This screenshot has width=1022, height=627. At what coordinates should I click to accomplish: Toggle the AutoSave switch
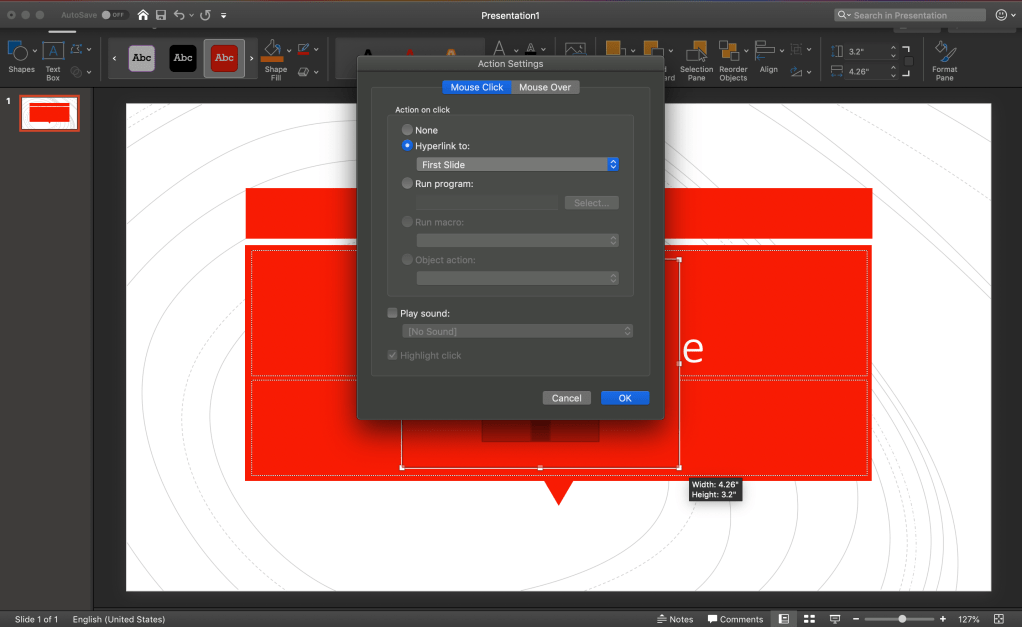(x=114, y=15)
